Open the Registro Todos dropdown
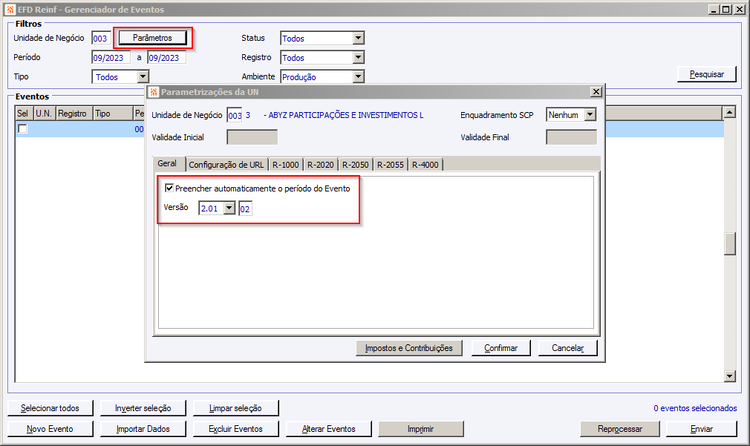Image resolution: width=750 pixels, height=446 pixels. point(358,57)
